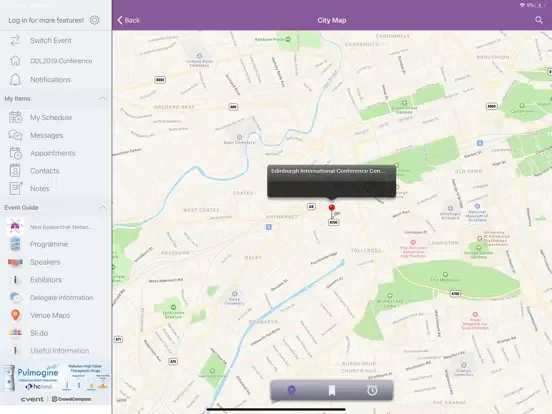Open recent history clock in map toolbar

coord(372,390)
